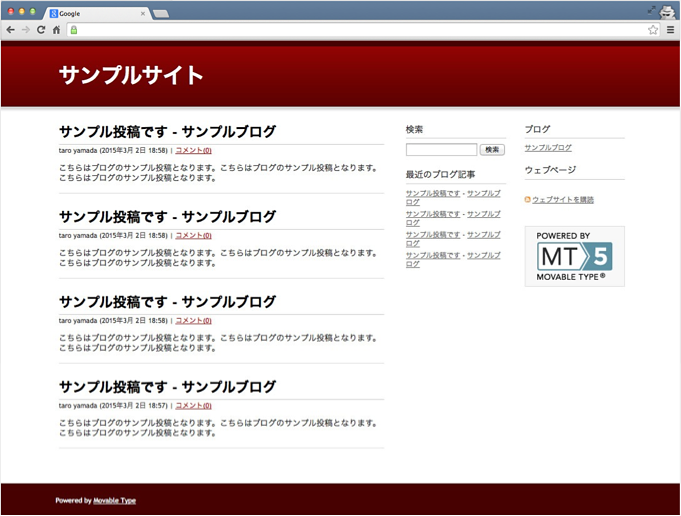Open third link under 最近のブログ記事
The image size is (681, 516).
(x=453, y=239)
